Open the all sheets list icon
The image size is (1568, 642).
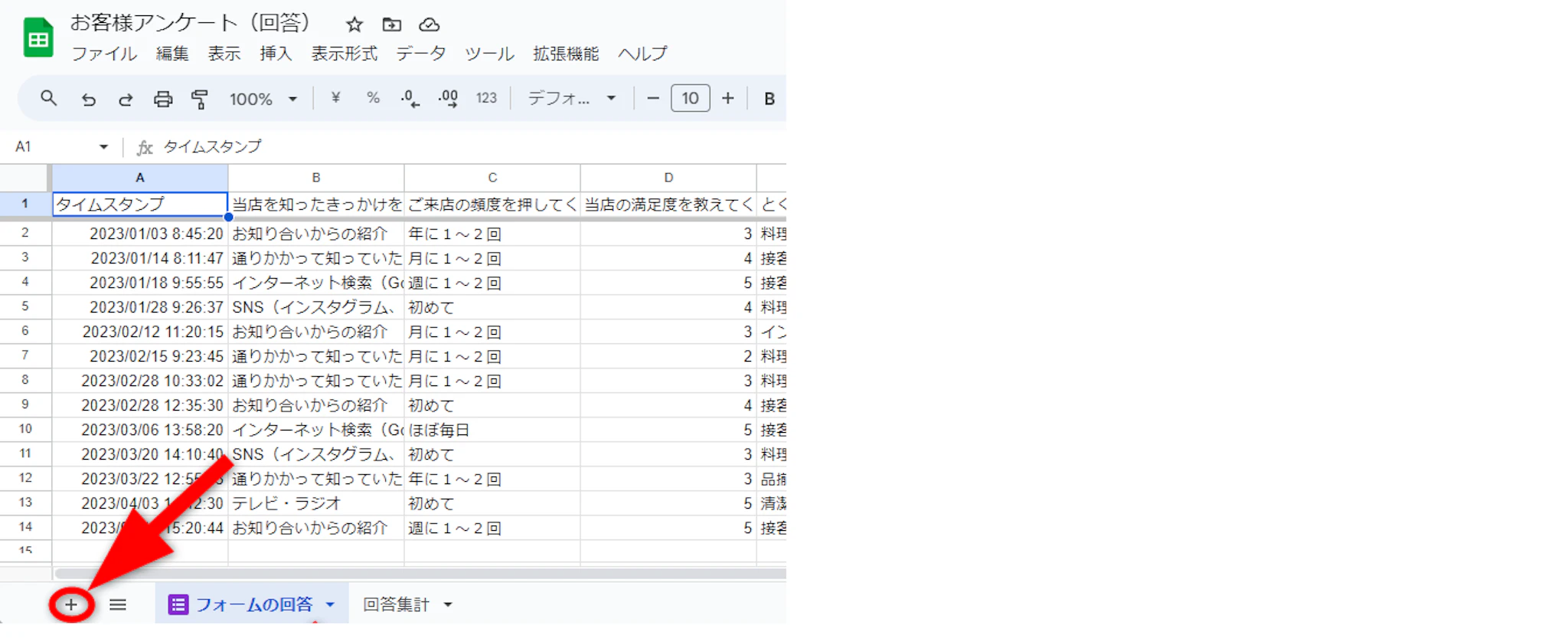pos(117,605)
